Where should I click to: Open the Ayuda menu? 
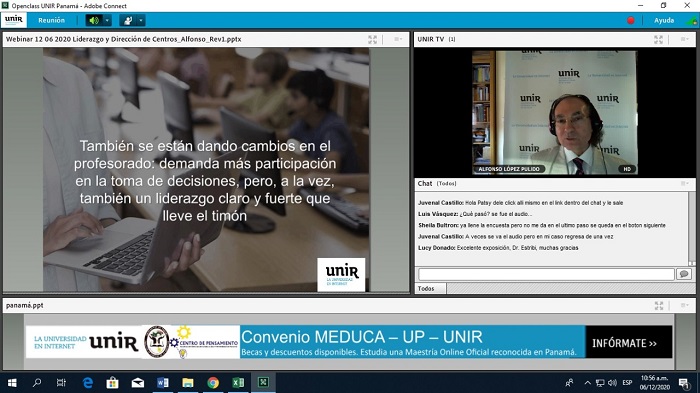point(664,21)
